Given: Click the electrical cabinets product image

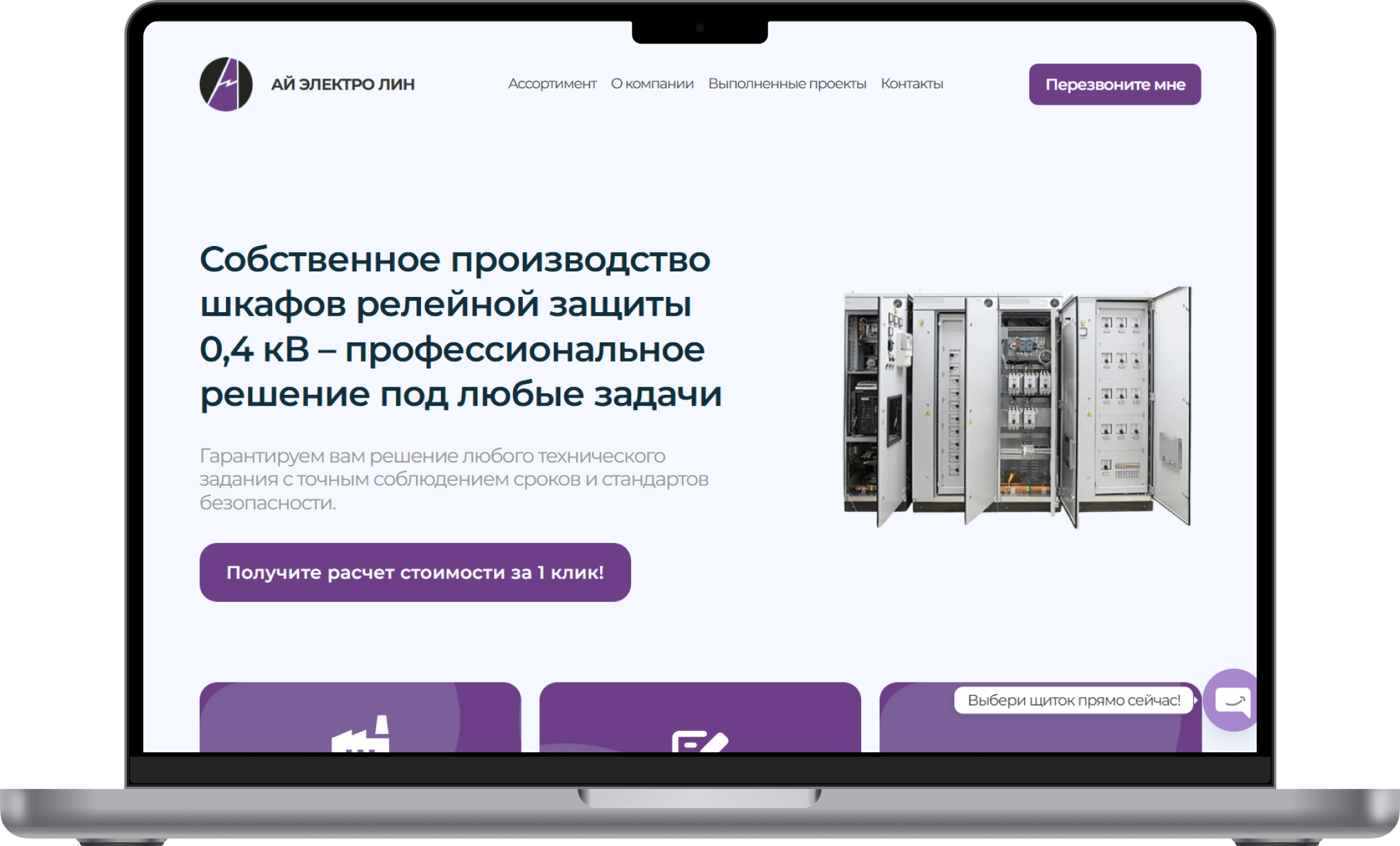Looking at the screenshot, I should coord(1017,406).
